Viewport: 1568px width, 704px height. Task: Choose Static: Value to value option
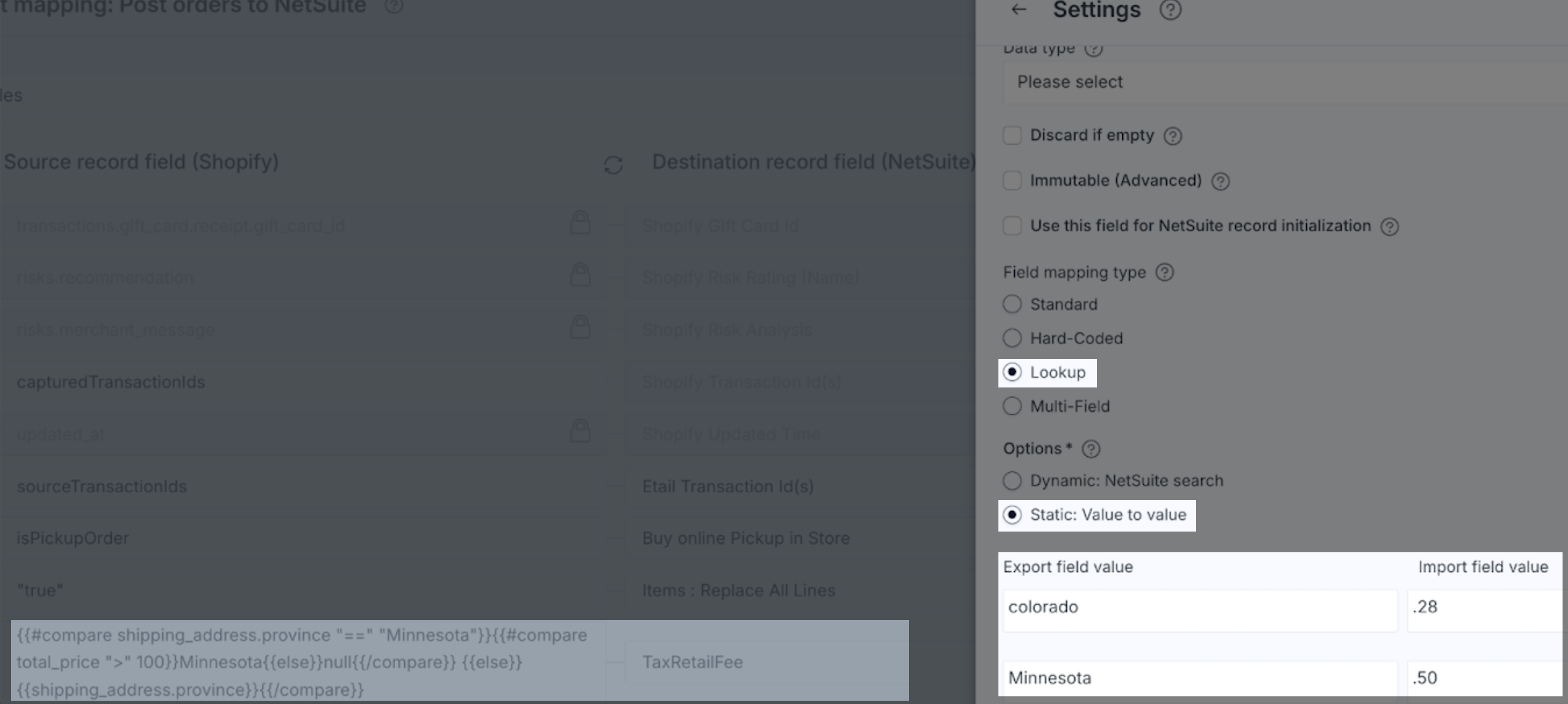tap(1012, 515)
